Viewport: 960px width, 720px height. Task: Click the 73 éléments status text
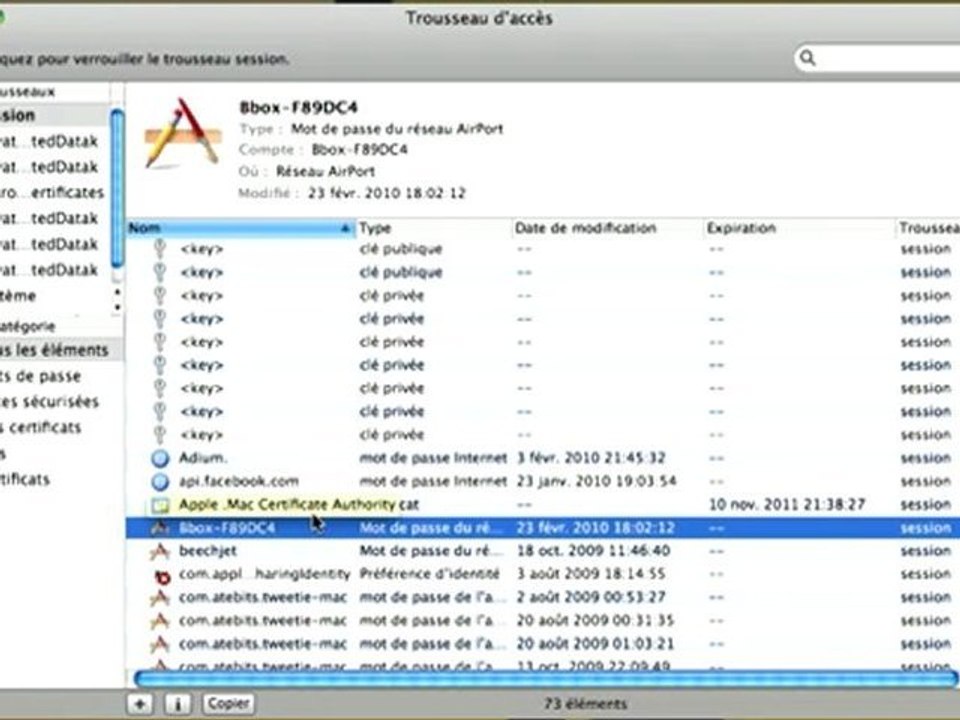coord(585,704)
